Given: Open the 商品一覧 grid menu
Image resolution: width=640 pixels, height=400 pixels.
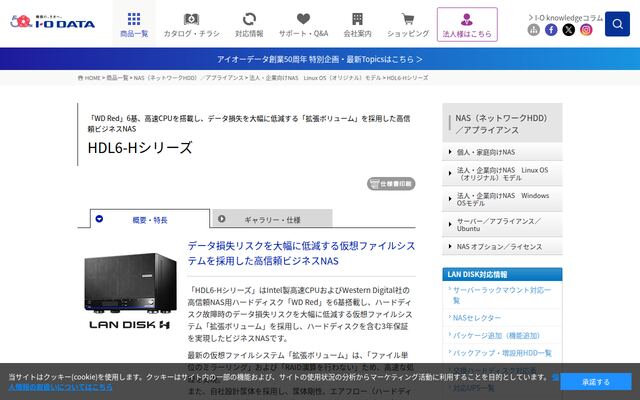Looking at the screenshot, I should [134, 24].
